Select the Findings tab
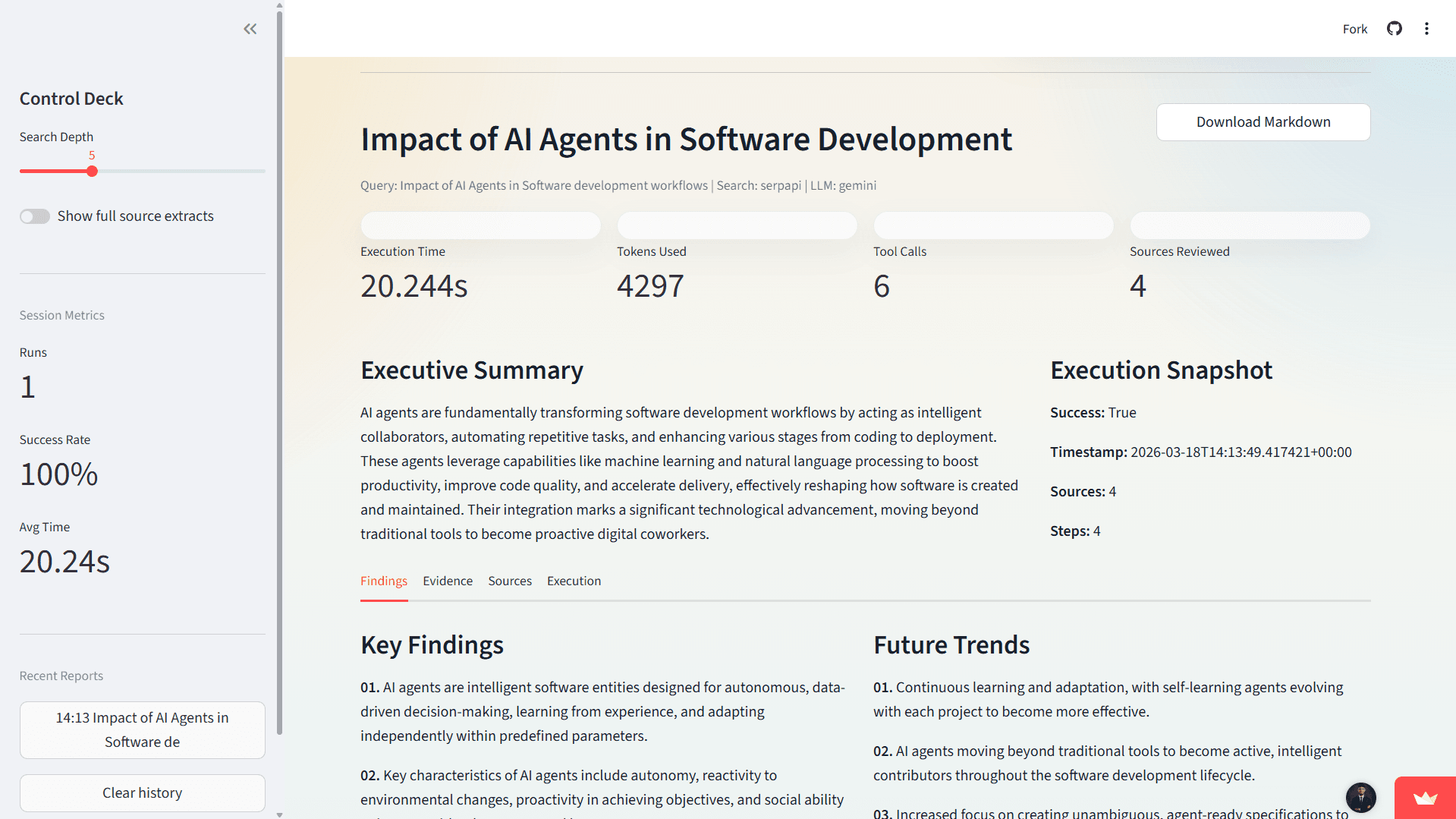 point(384,581)
